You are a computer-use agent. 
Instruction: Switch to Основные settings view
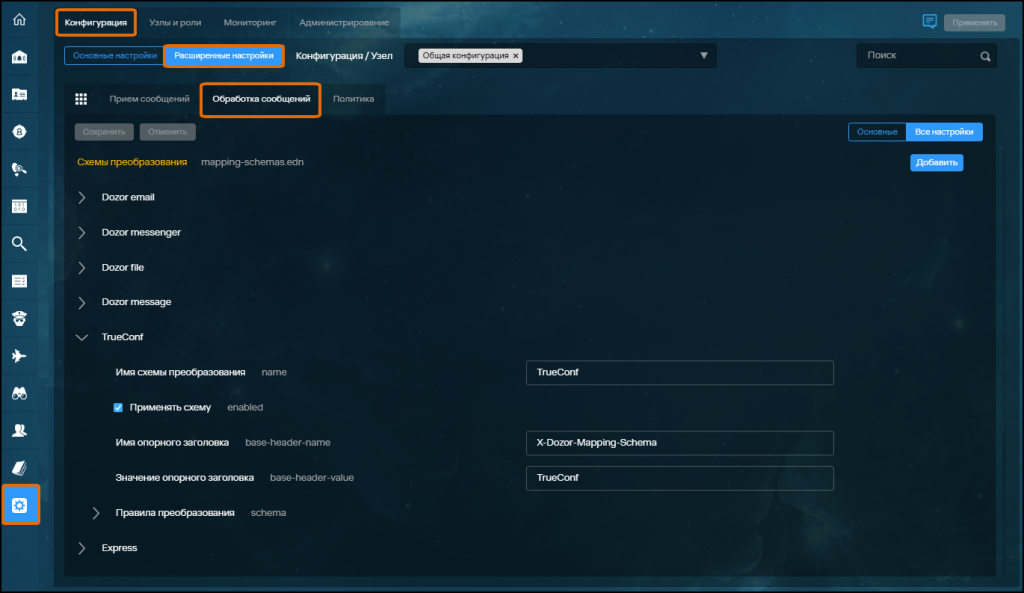pos(877,132)
